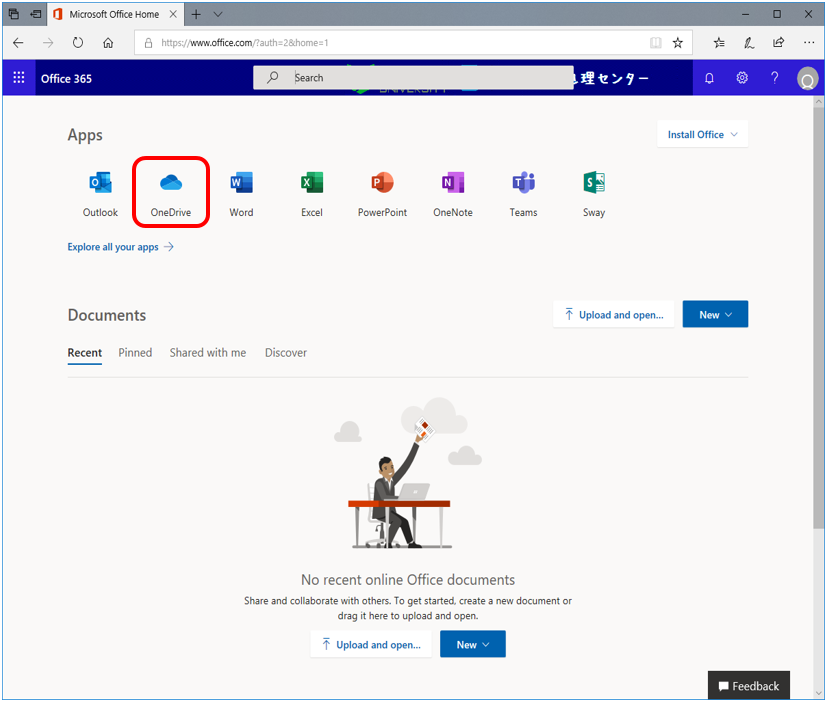
Task: Click Upload and open beside Documents heading
Action: click(x=613, y=314)
